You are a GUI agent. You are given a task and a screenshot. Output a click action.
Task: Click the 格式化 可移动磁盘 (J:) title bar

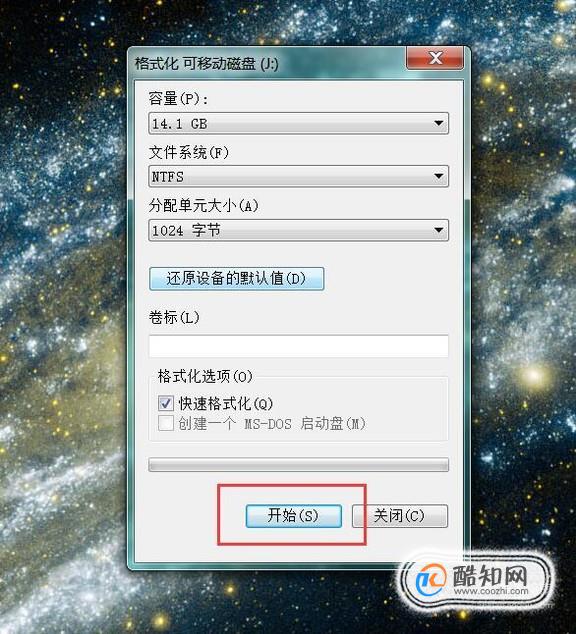[267, 63]
